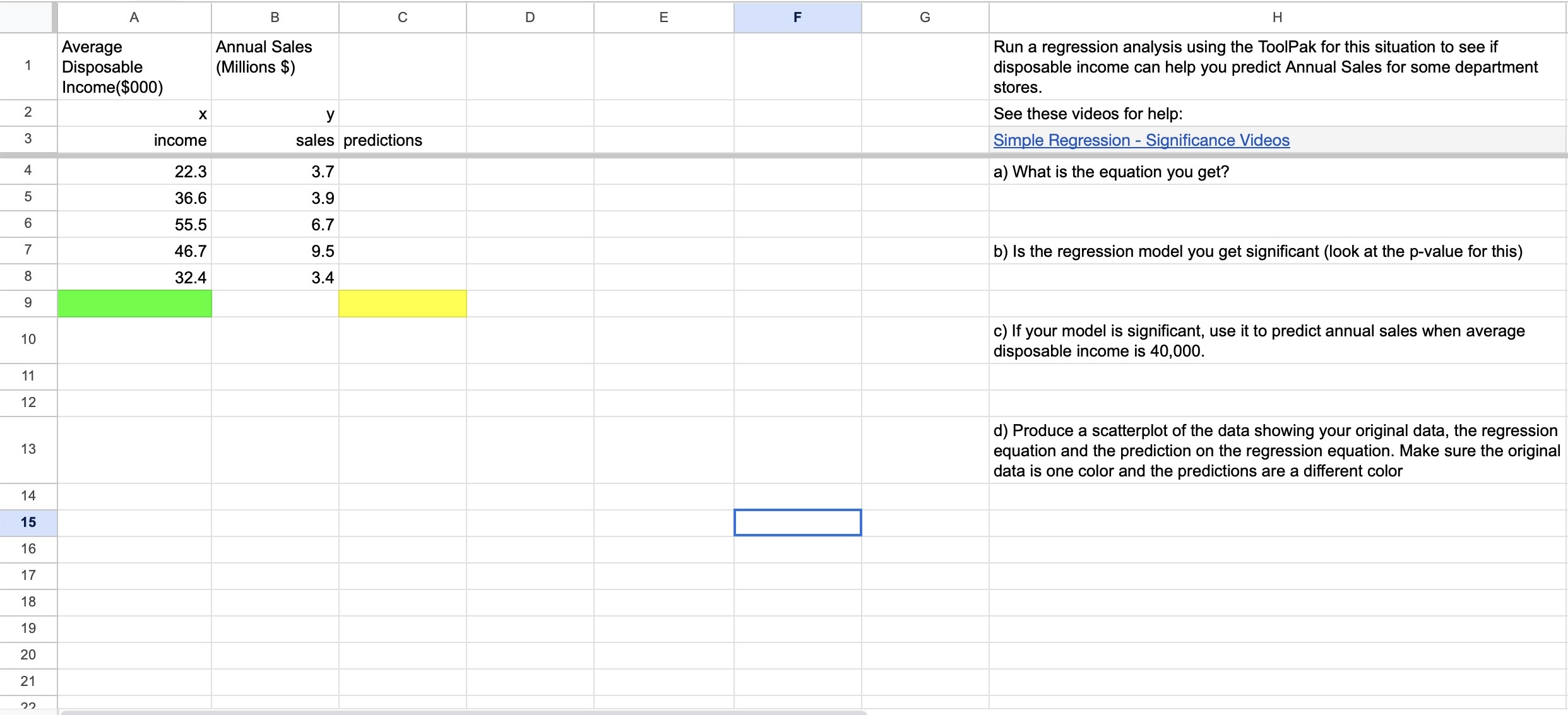
Task: Click the cell containing income 55.5
Action: [x=134, y=225]
